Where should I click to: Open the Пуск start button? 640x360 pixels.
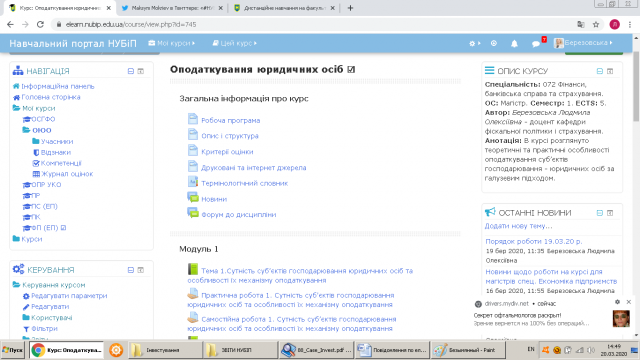[13, 350]
